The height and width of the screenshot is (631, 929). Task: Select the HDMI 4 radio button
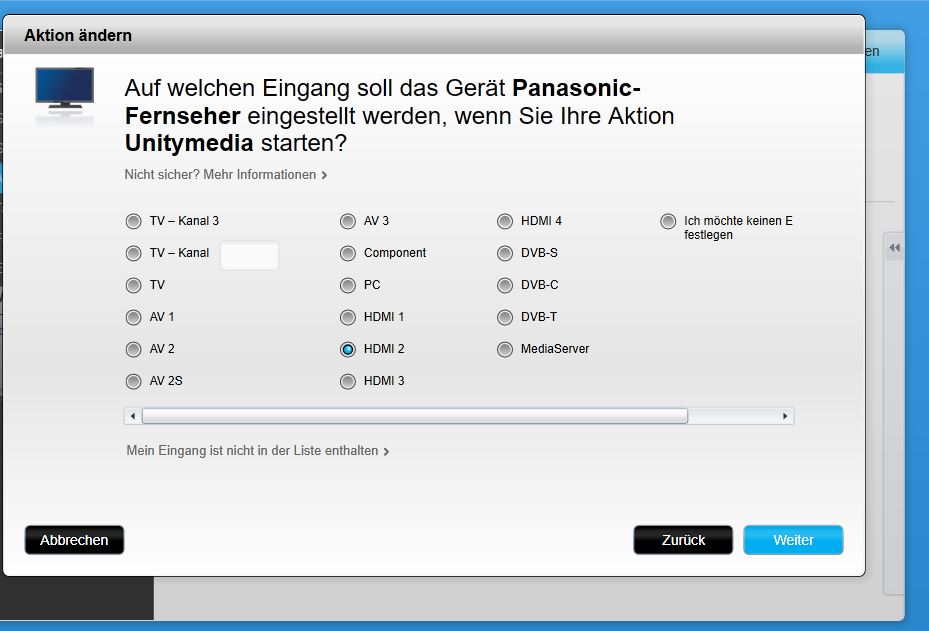point(505,222)
